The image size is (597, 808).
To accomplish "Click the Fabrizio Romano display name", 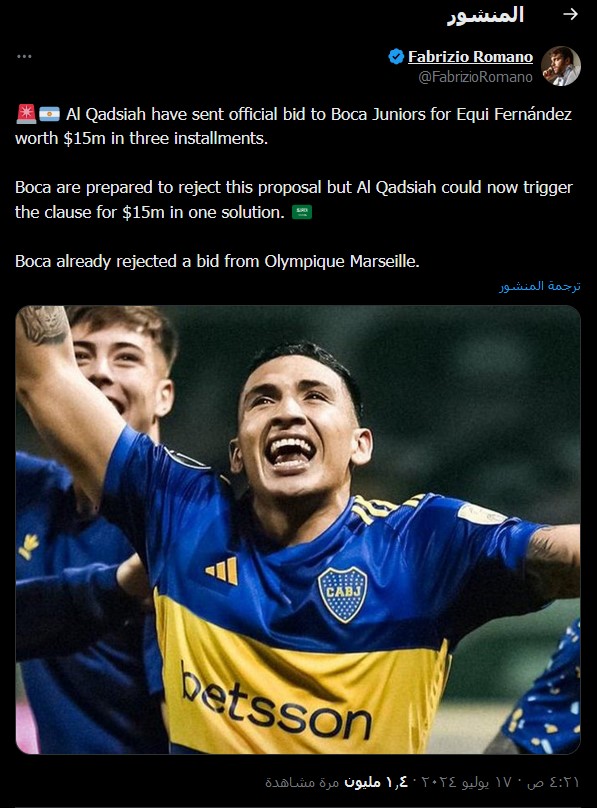I will (x=470, y=57).
